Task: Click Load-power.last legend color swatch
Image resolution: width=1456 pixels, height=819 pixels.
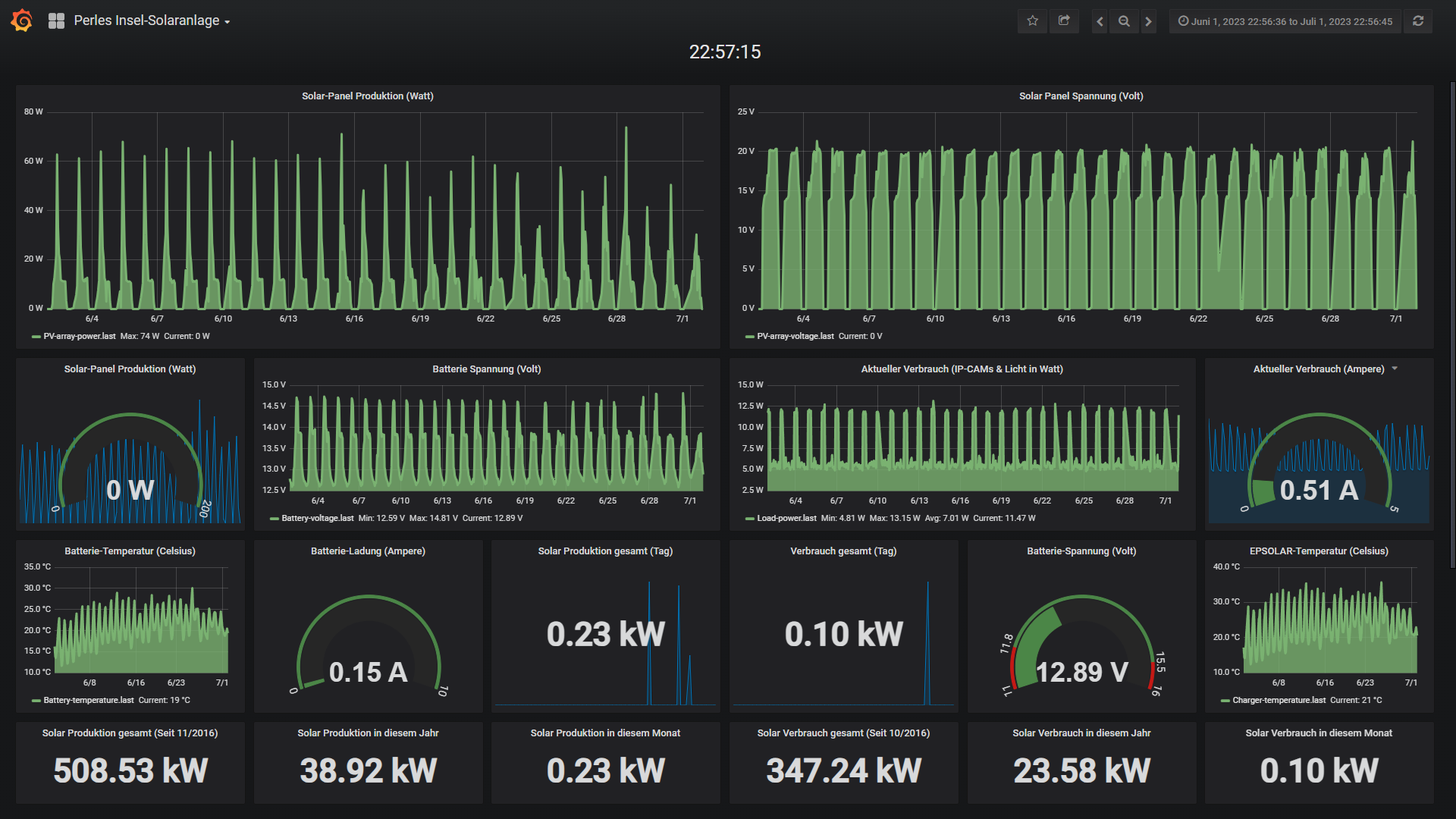Action: coord(749,519)
